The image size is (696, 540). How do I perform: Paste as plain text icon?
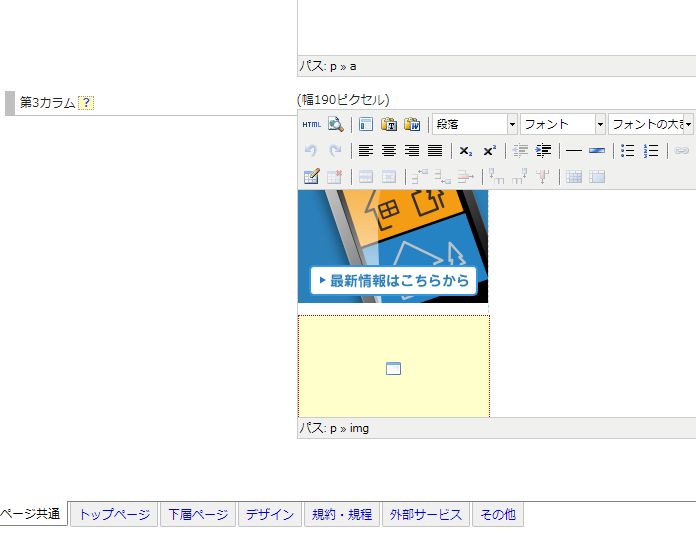[x=389, y=125]
